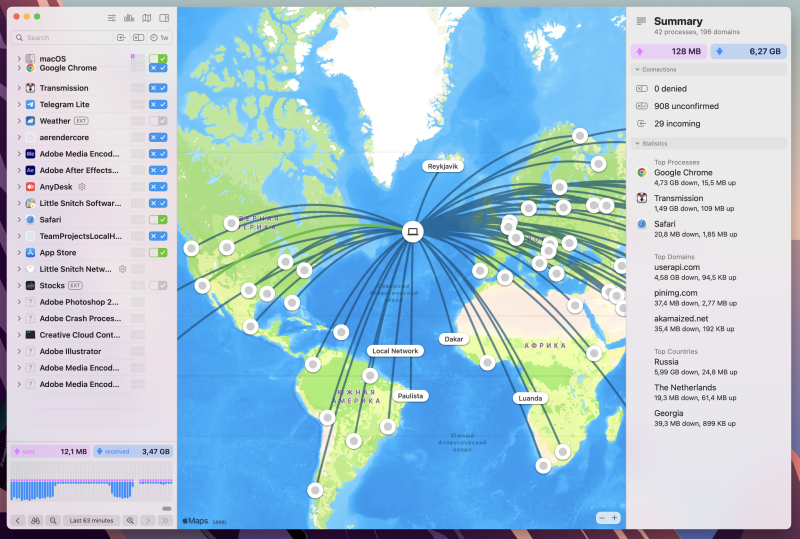Toggle the rule switch for Weather
The image size is (800, 539).
click(158, 121)
